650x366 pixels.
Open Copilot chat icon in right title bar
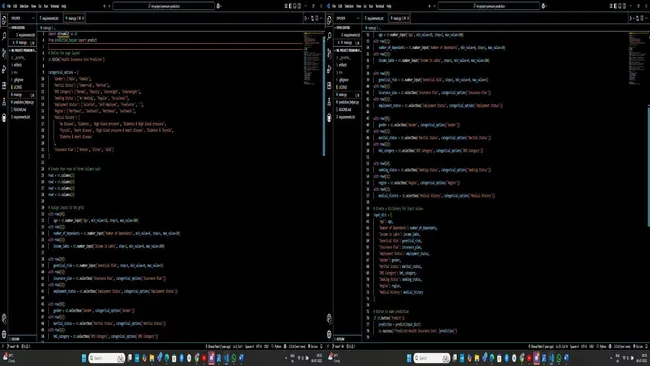click(x=543, y=6)
